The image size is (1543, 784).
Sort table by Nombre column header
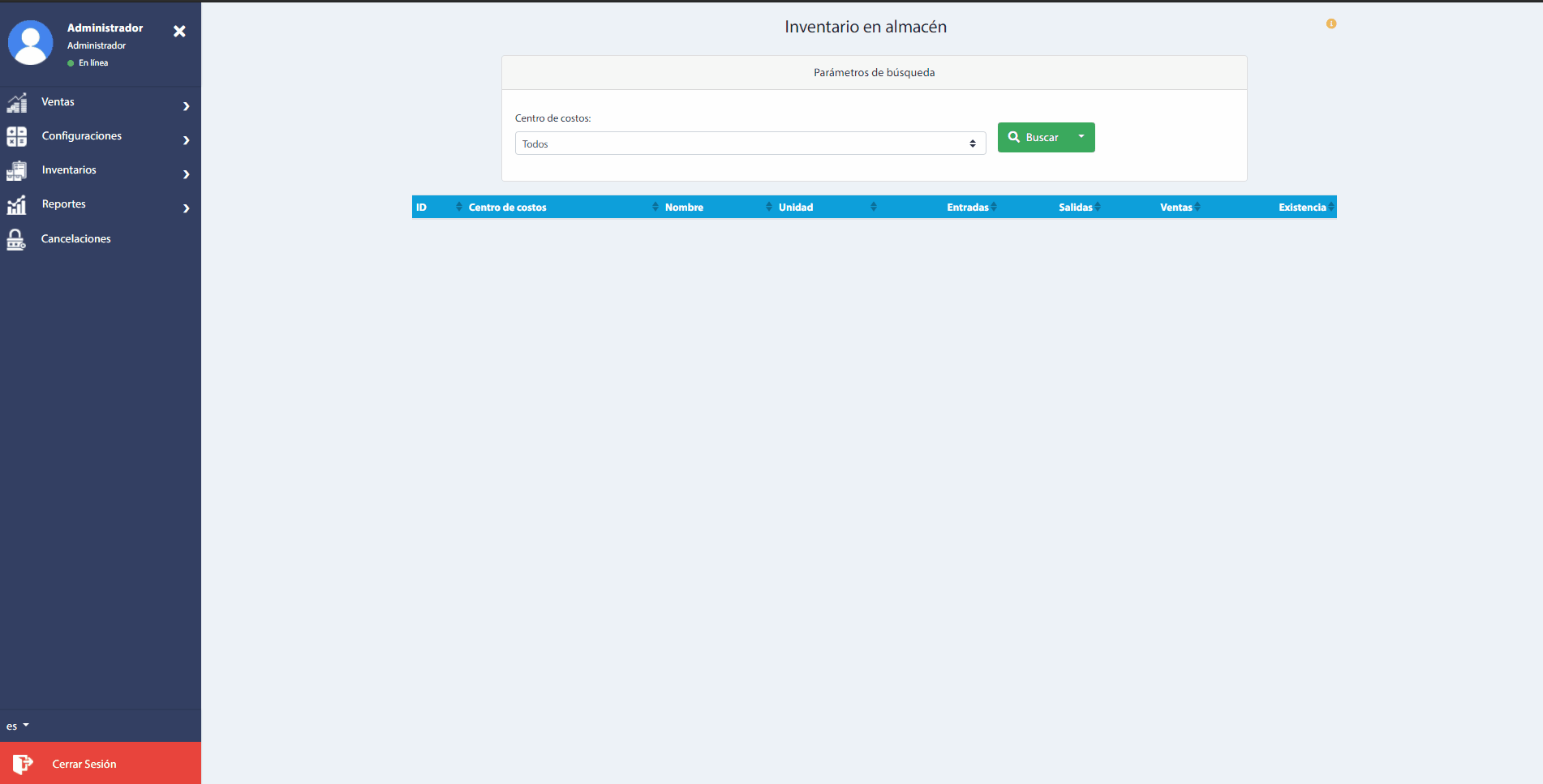[684, 208]
